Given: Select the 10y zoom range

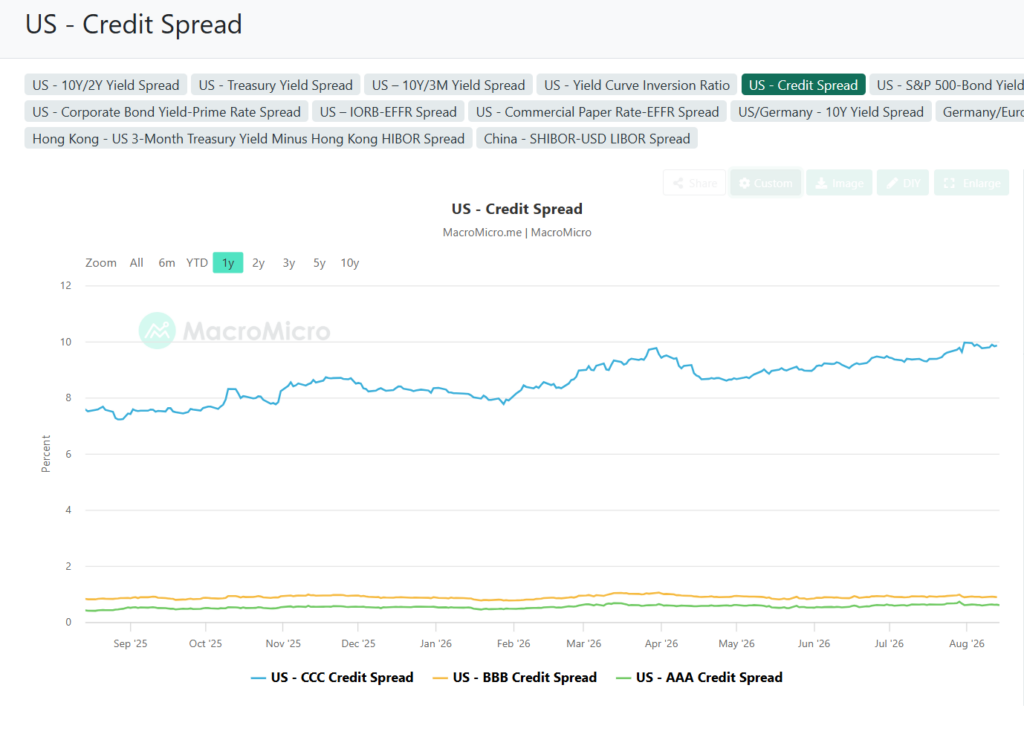Looking at the screenshot, I should point(349,263).
